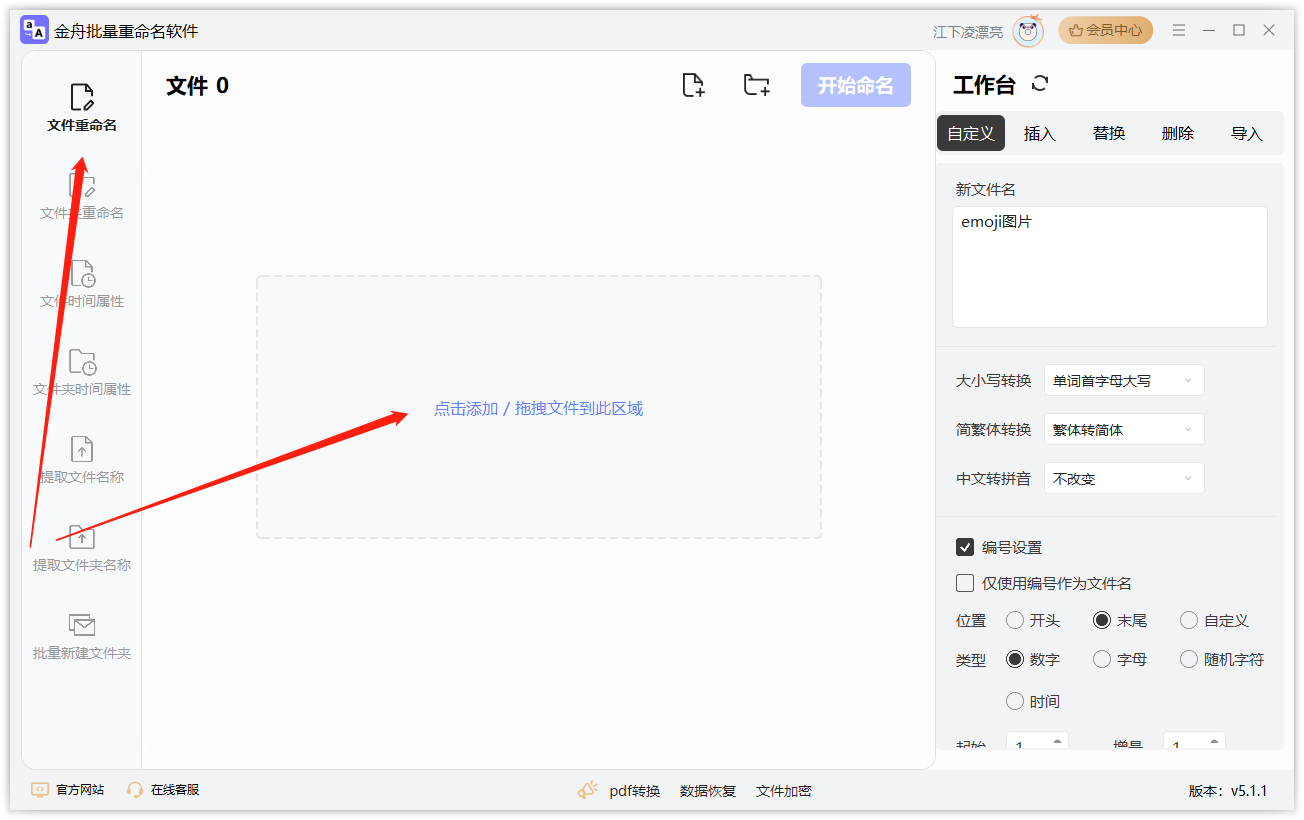Open the 文件夹时间属性 sidebar section
The width and height of the screenshot is (1304, 820).
(x=82, y=372)
